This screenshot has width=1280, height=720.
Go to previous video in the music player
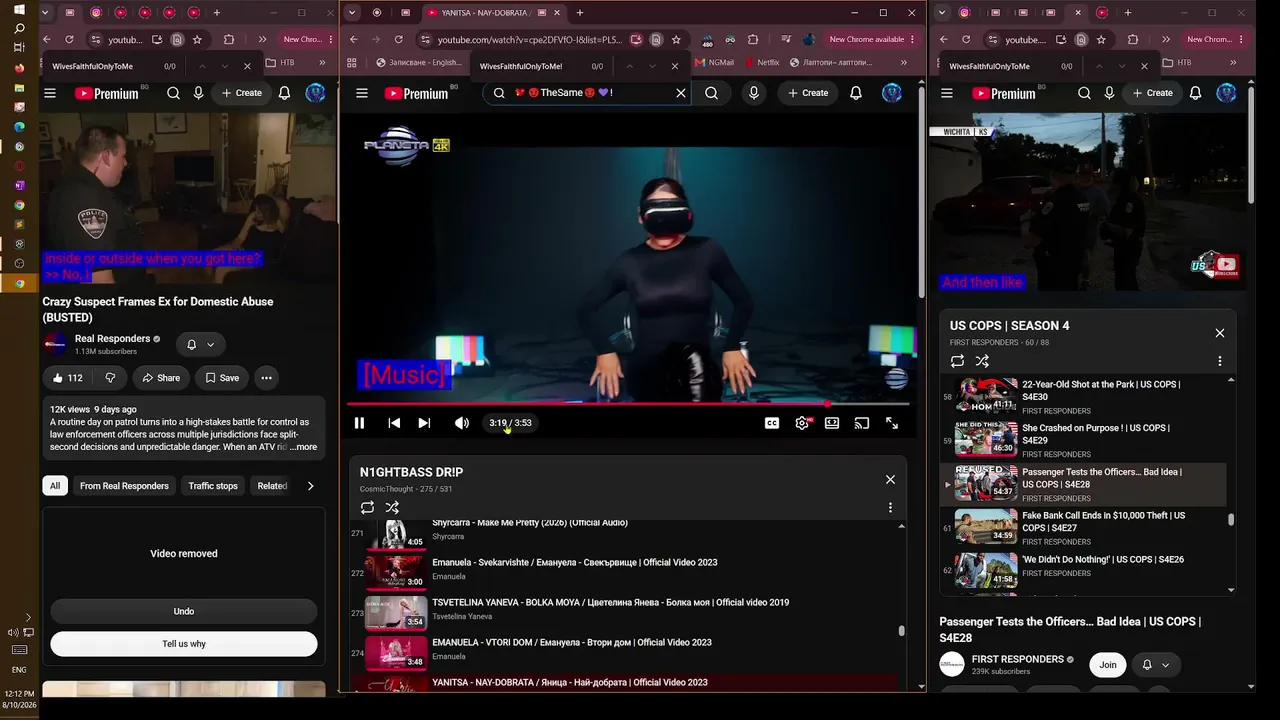pyautogui.click(x=394, y=423)
